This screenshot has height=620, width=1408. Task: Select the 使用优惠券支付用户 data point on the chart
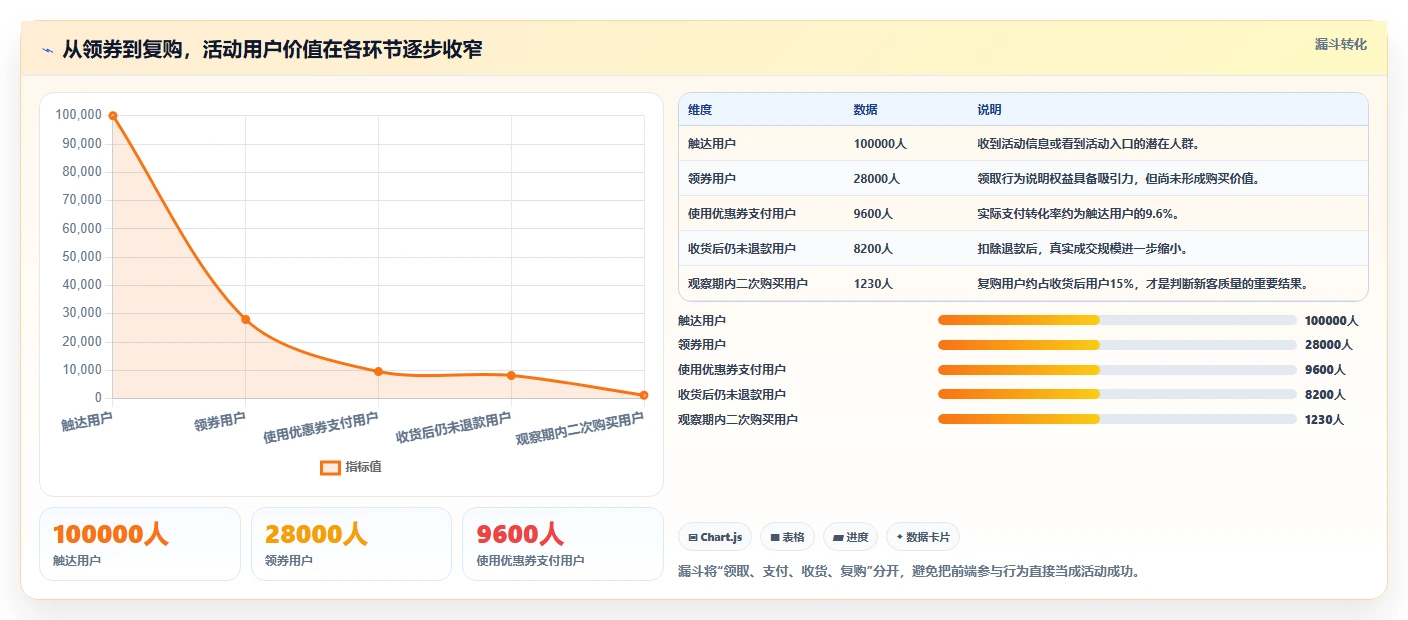(378, 371)
